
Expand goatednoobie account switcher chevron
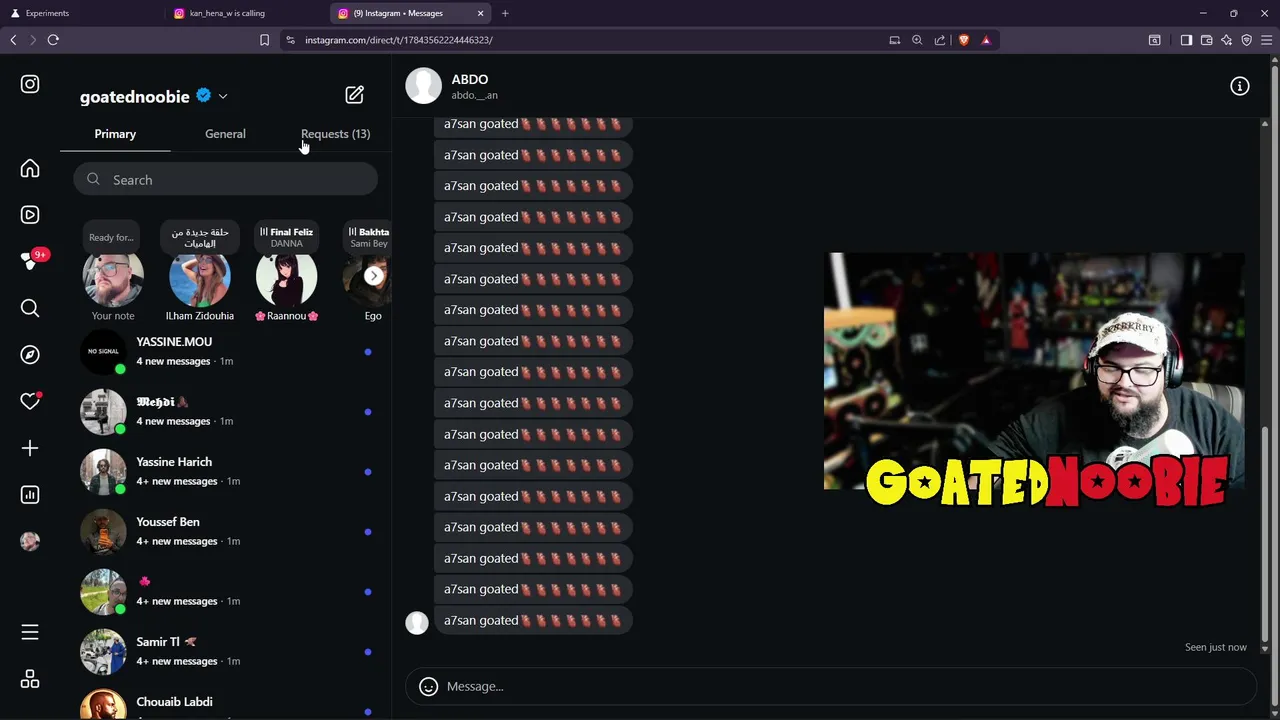pos(223,97)
